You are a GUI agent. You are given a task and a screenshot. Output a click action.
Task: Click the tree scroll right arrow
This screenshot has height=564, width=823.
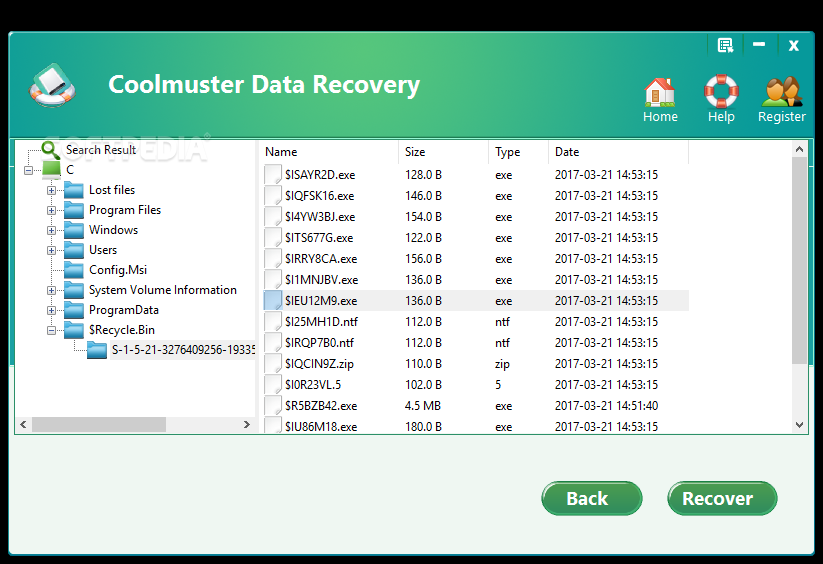[x=247, y=424]
